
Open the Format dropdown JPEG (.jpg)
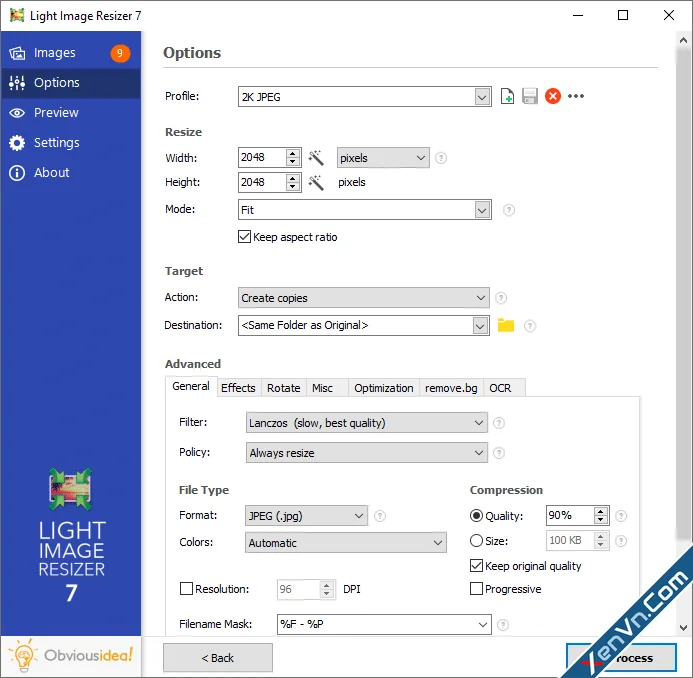tap(306, 516)
